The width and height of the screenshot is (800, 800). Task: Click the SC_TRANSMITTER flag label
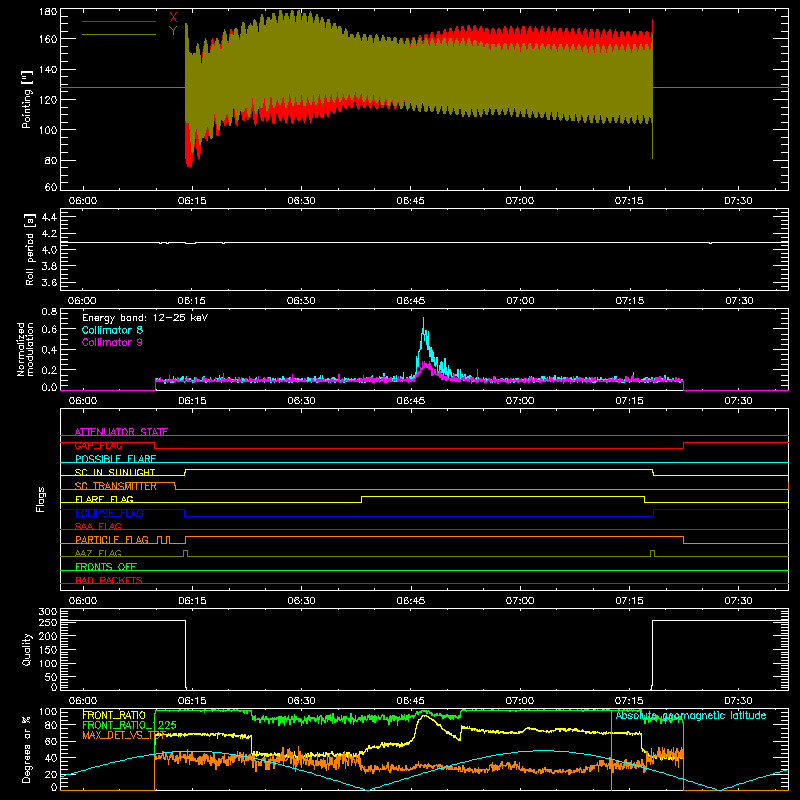tap(116, 486)
